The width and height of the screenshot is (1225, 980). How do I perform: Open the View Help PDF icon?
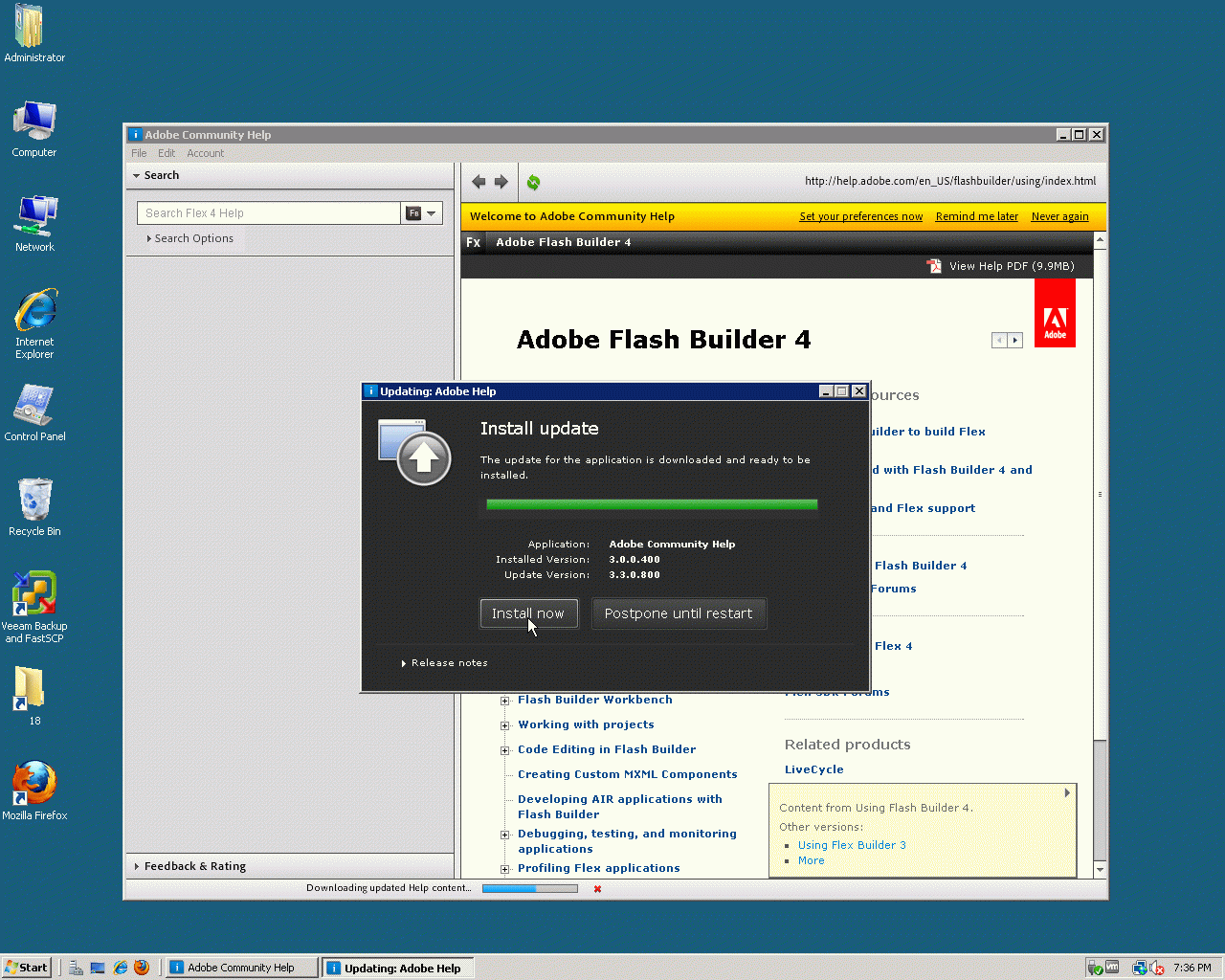934,266
